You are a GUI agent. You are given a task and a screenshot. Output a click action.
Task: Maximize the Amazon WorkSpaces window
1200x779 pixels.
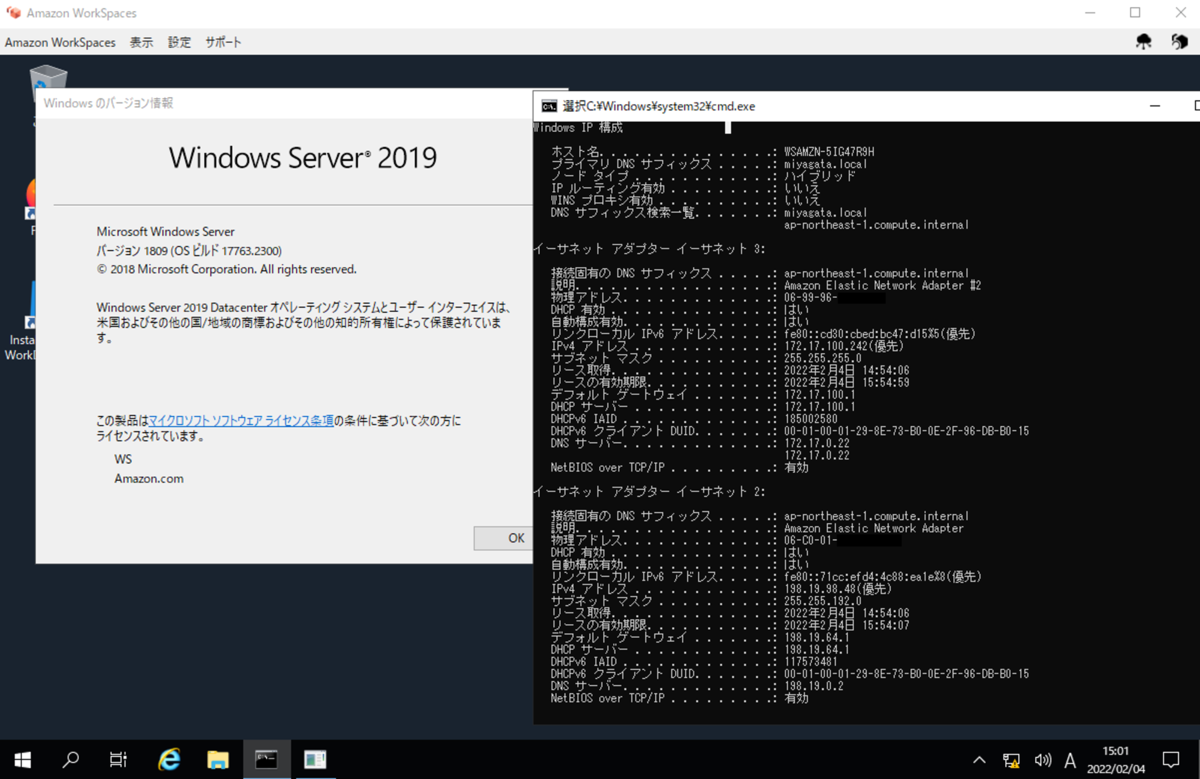(x=1135, y=13)
